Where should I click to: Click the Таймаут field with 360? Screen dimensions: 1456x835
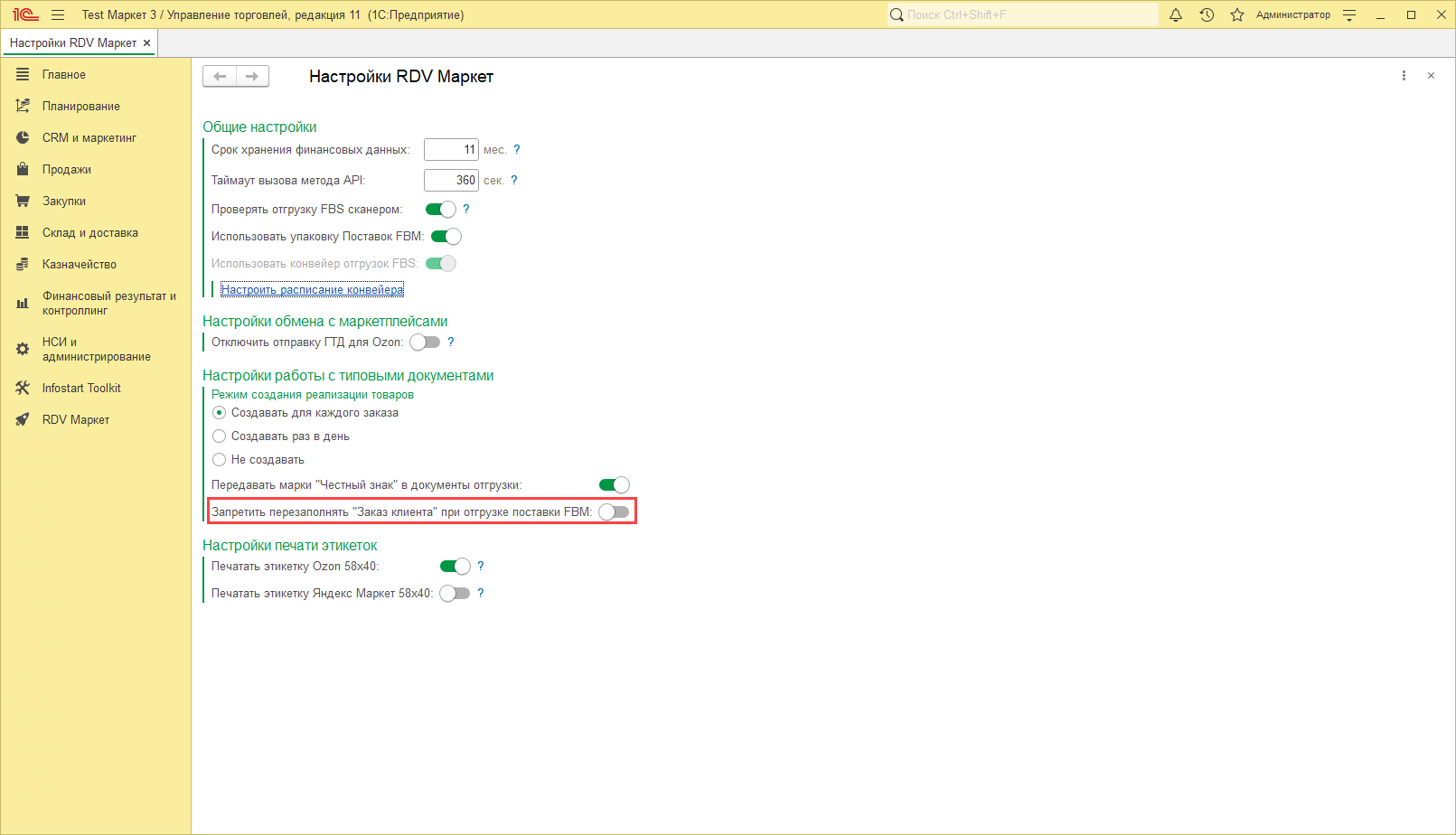click(x=451, y=180)
